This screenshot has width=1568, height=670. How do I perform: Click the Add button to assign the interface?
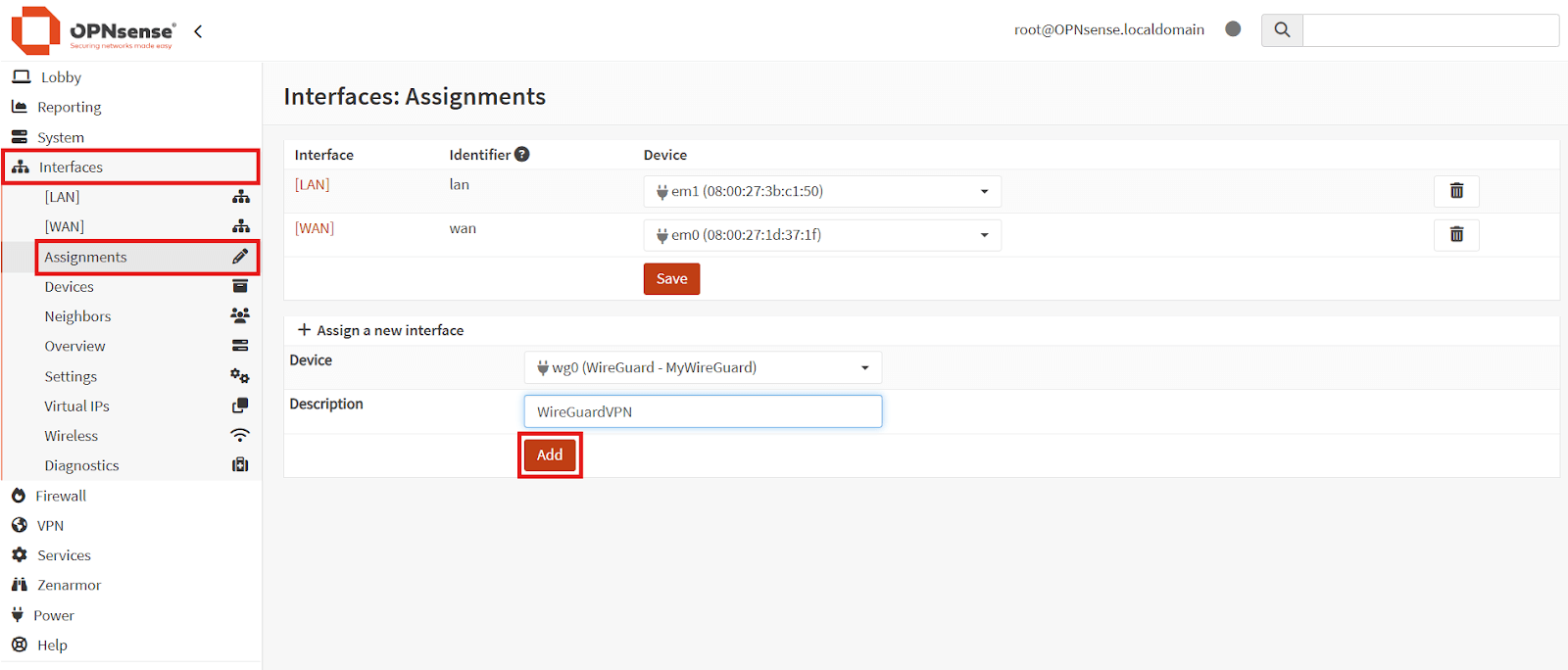tap(550, 455)
